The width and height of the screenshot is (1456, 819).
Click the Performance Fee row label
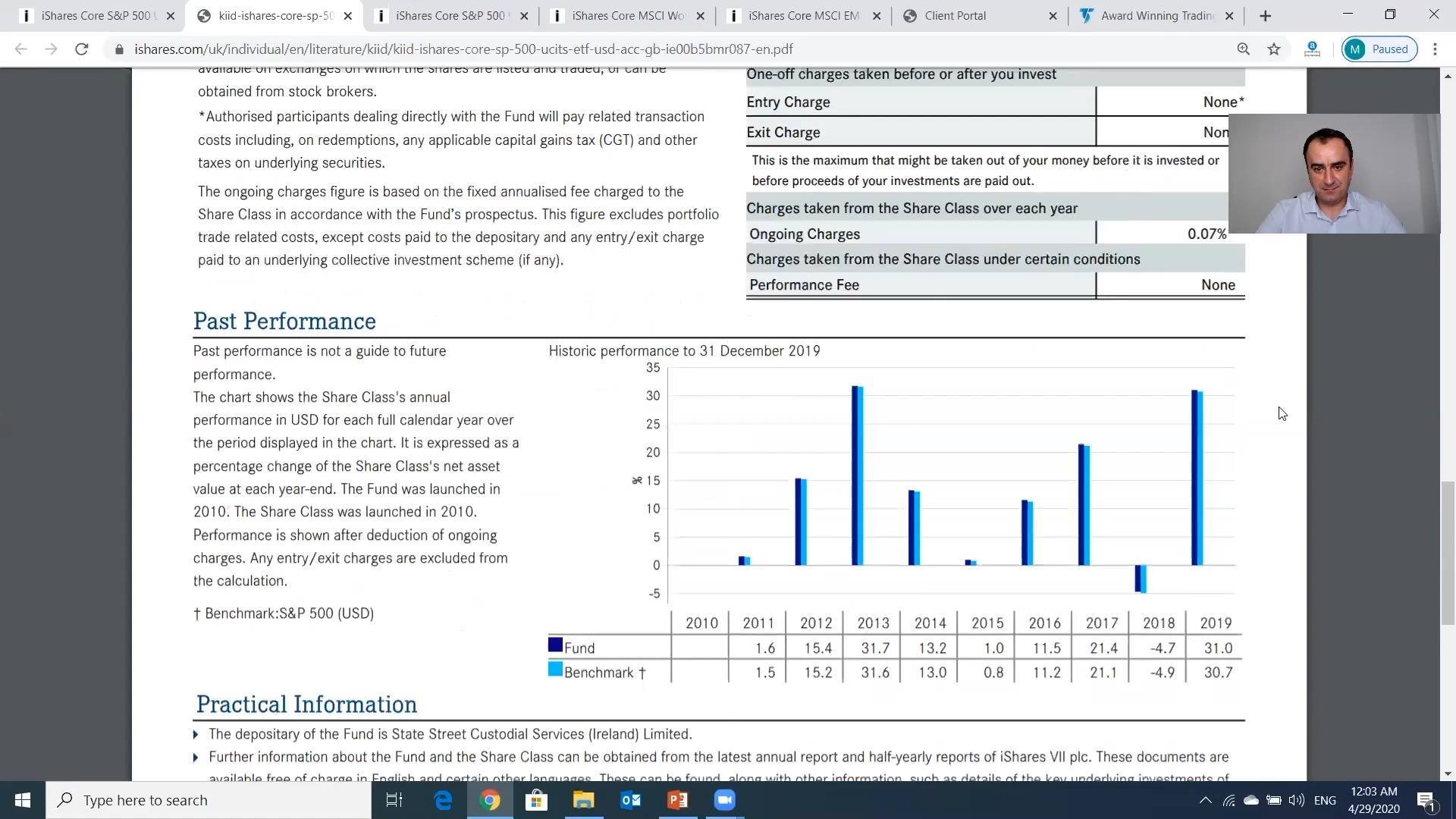[x=804, y=285]
